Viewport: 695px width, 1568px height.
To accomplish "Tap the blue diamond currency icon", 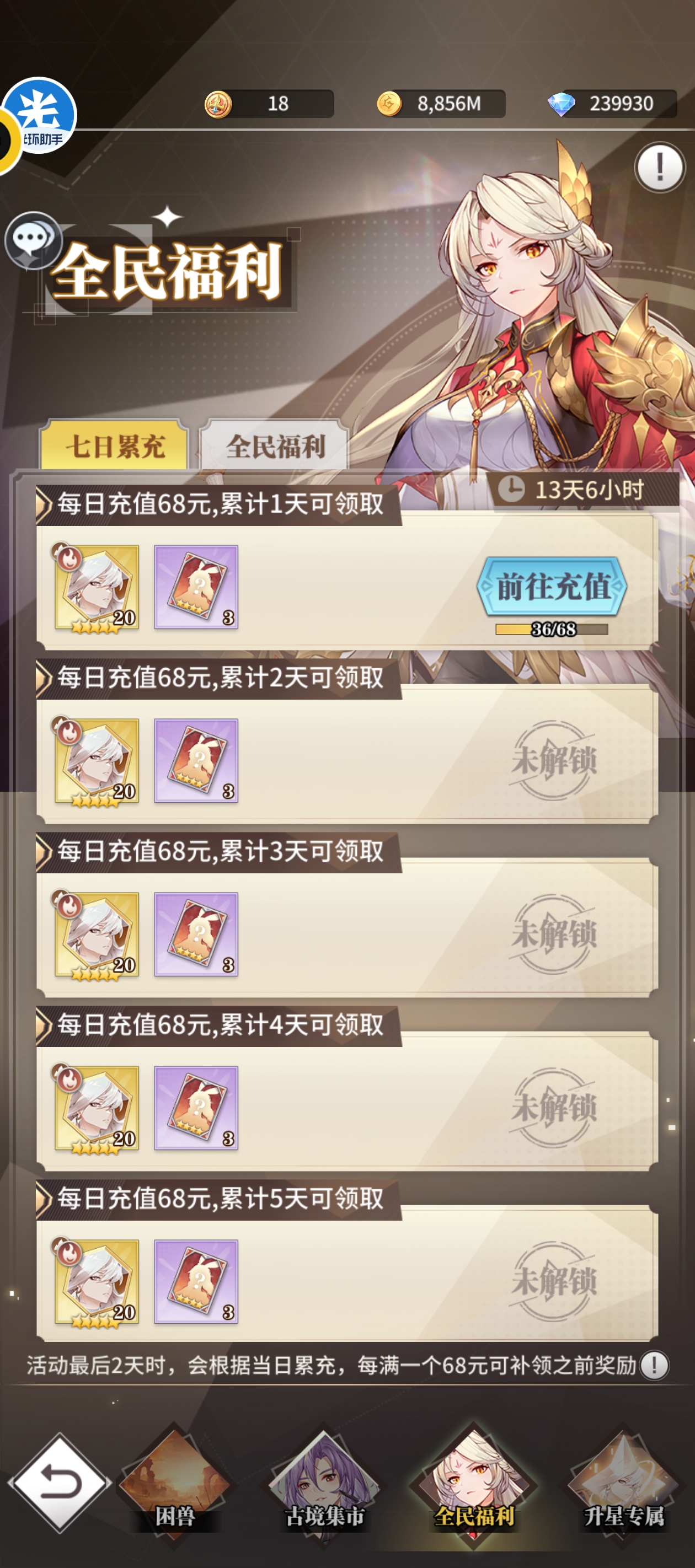I will [561, 104].
